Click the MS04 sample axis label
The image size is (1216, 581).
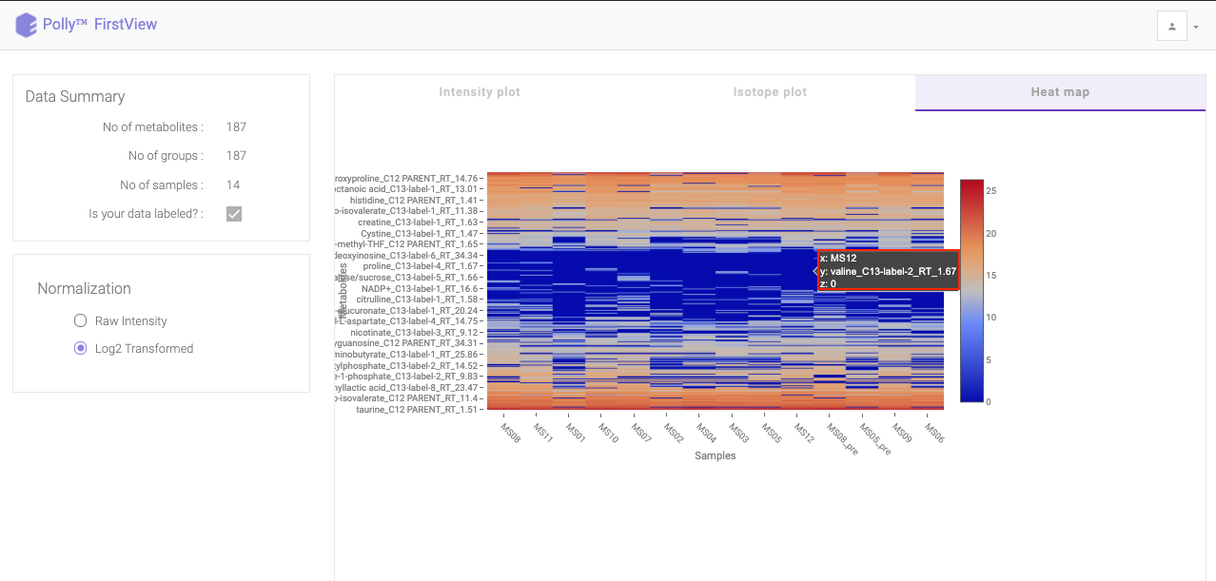click(706, 431)
